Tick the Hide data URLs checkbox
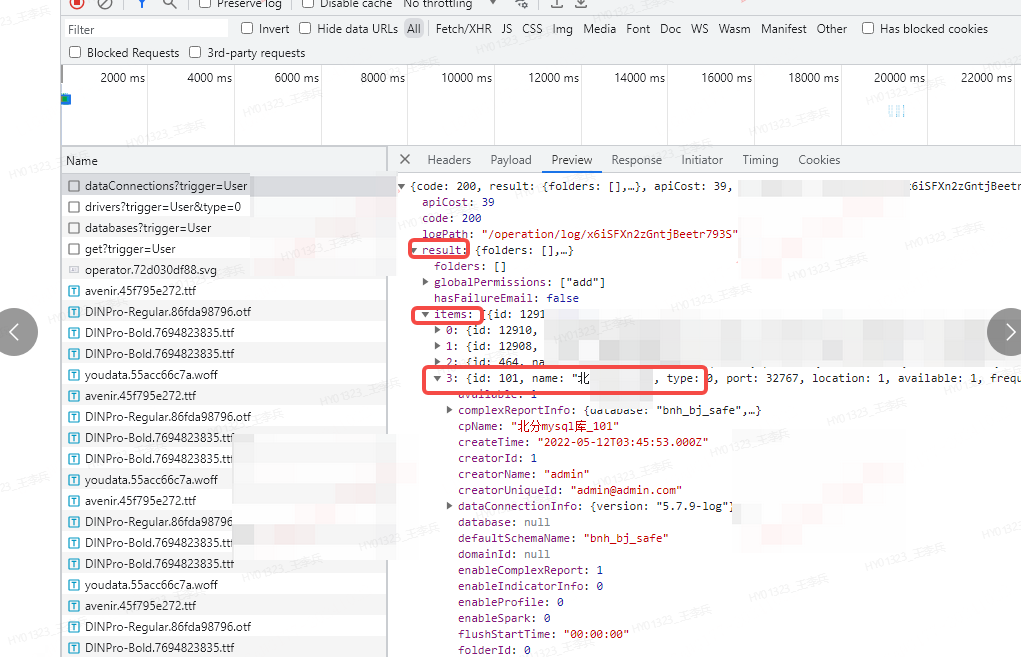Viewport: 1021px width, 657px height. (x=305, y=28)
